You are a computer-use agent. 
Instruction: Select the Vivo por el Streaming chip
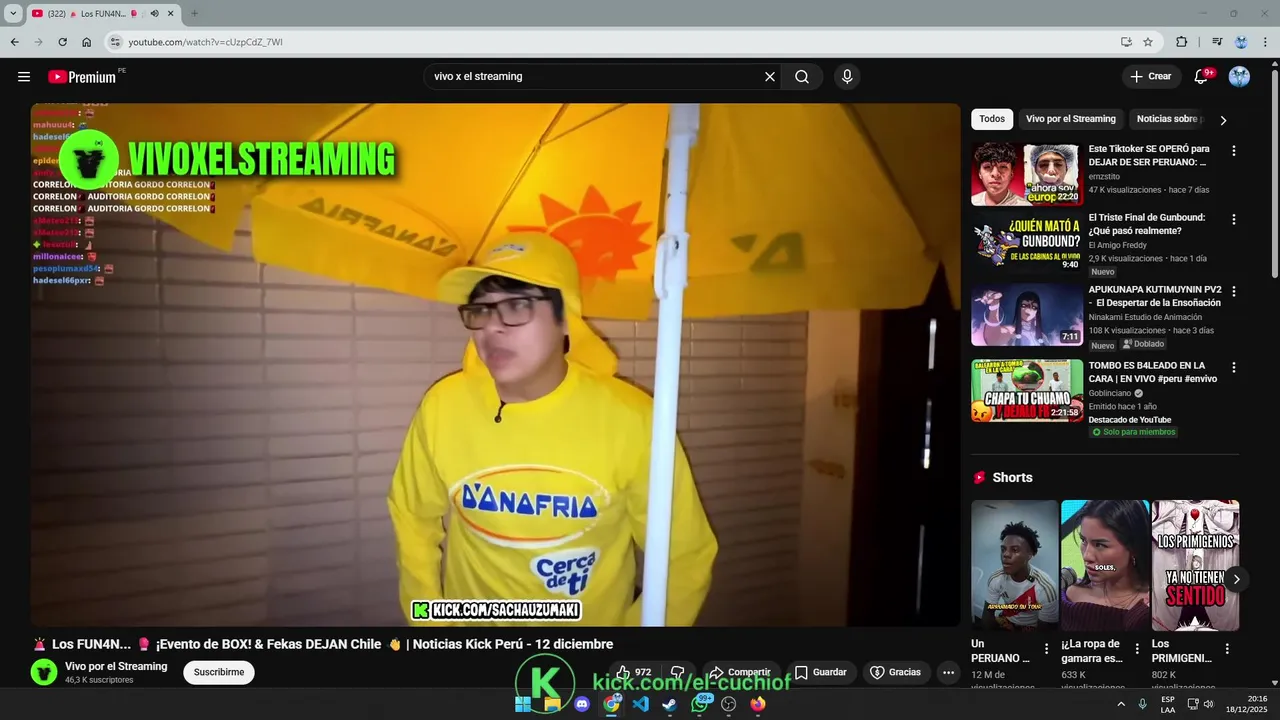(1070, 119)
